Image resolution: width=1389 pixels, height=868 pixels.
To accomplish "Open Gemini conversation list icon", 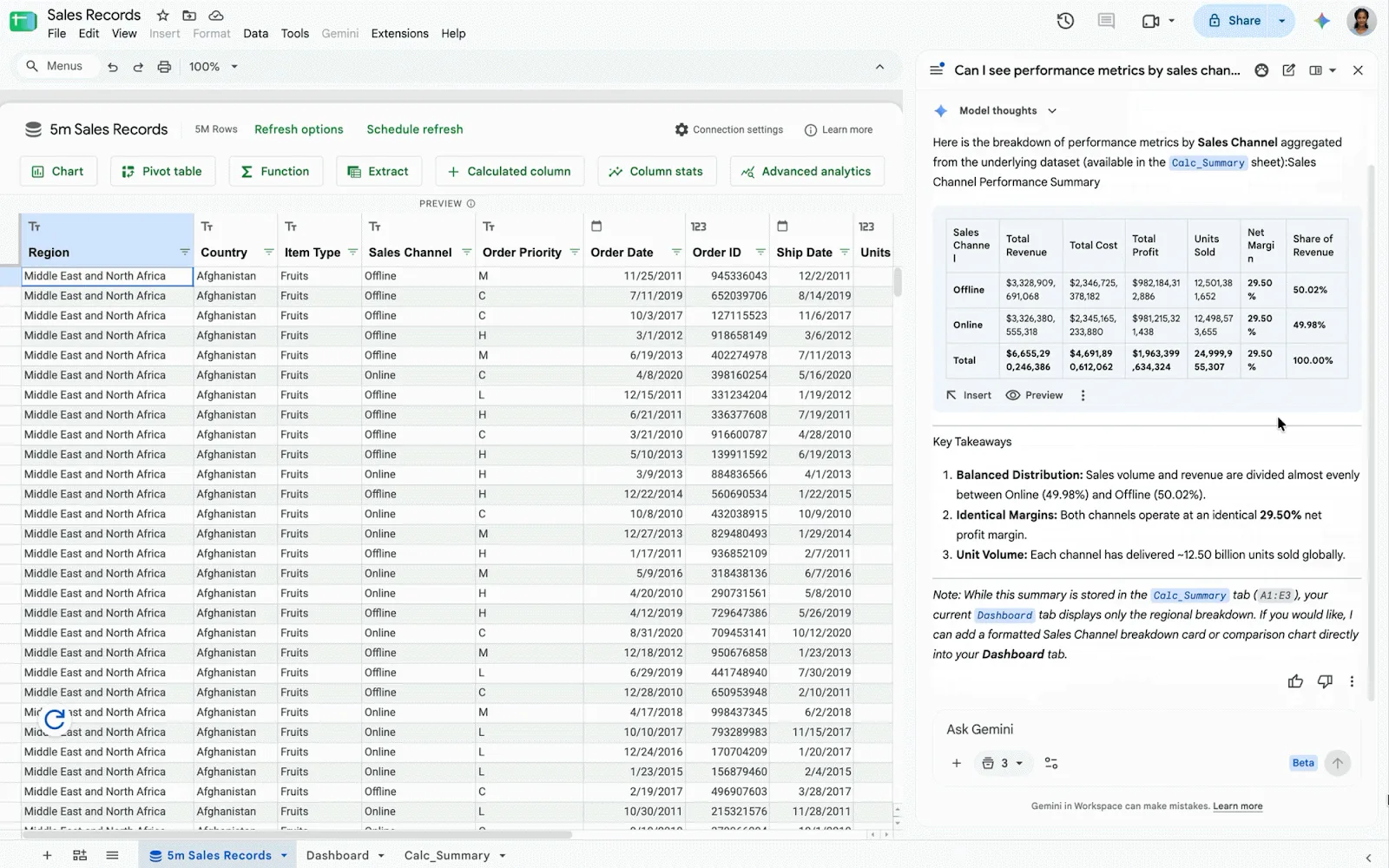I will [x=937, y=70].
